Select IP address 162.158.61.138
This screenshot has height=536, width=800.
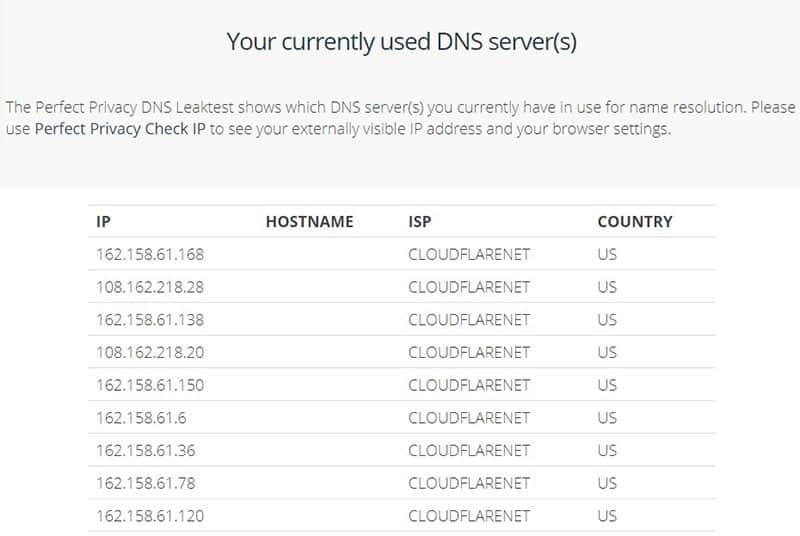[x=149, y=320]
